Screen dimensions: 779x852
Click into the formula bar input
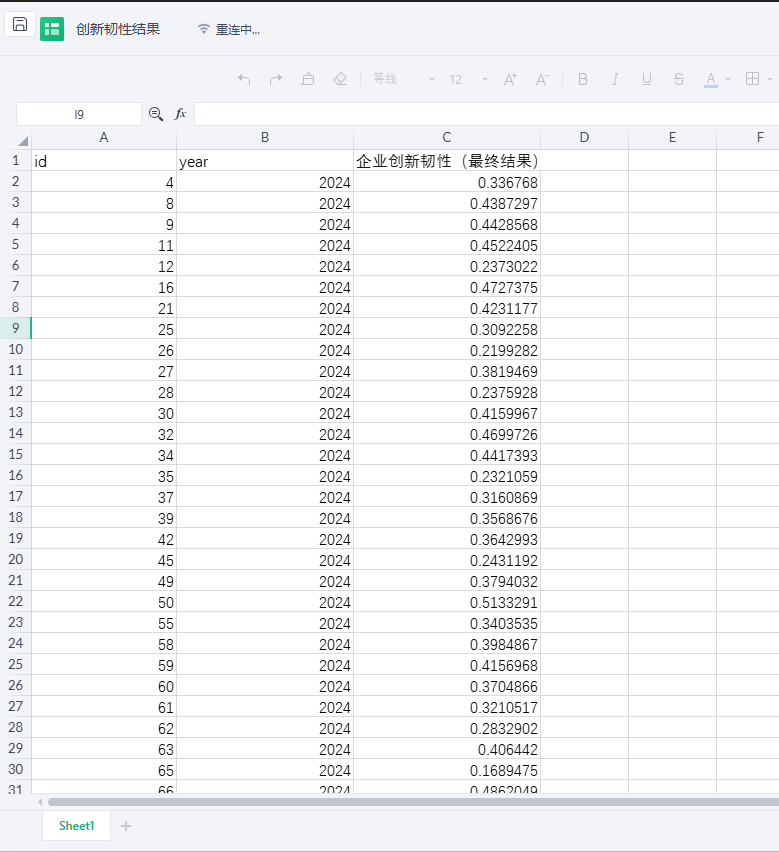pos(486,114)
